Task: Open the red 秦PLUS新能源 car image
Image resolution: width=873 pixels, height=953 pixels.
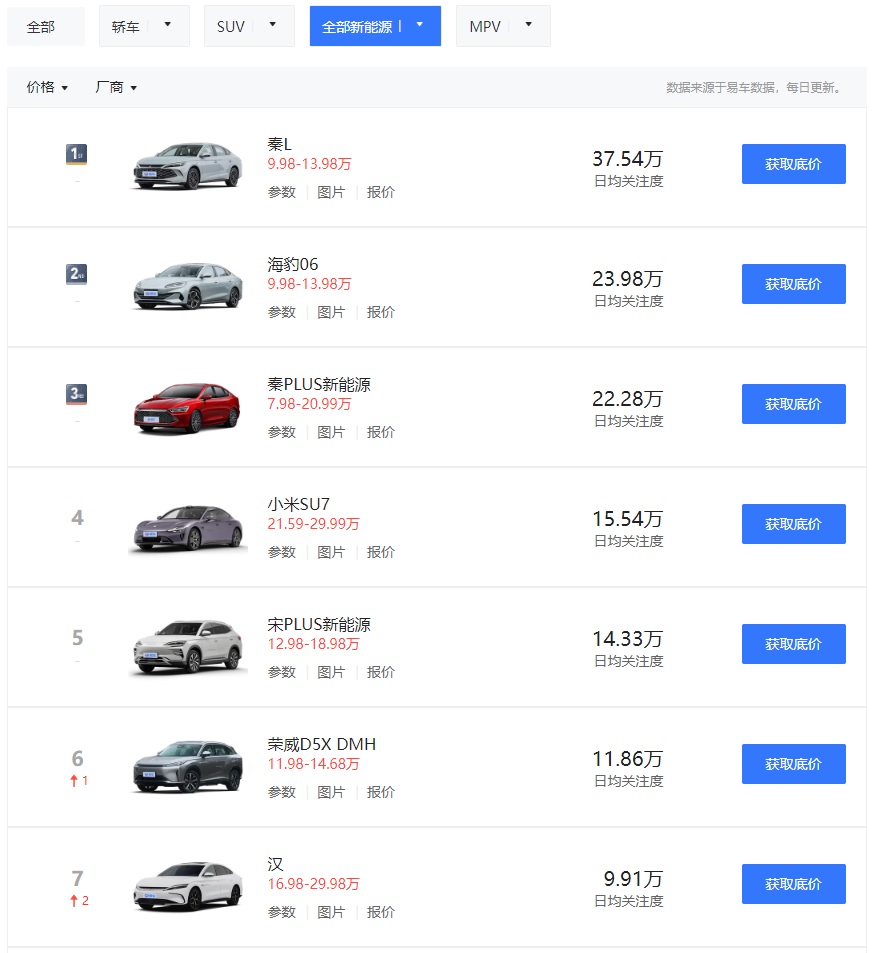Action: click(x=188, y=408)
